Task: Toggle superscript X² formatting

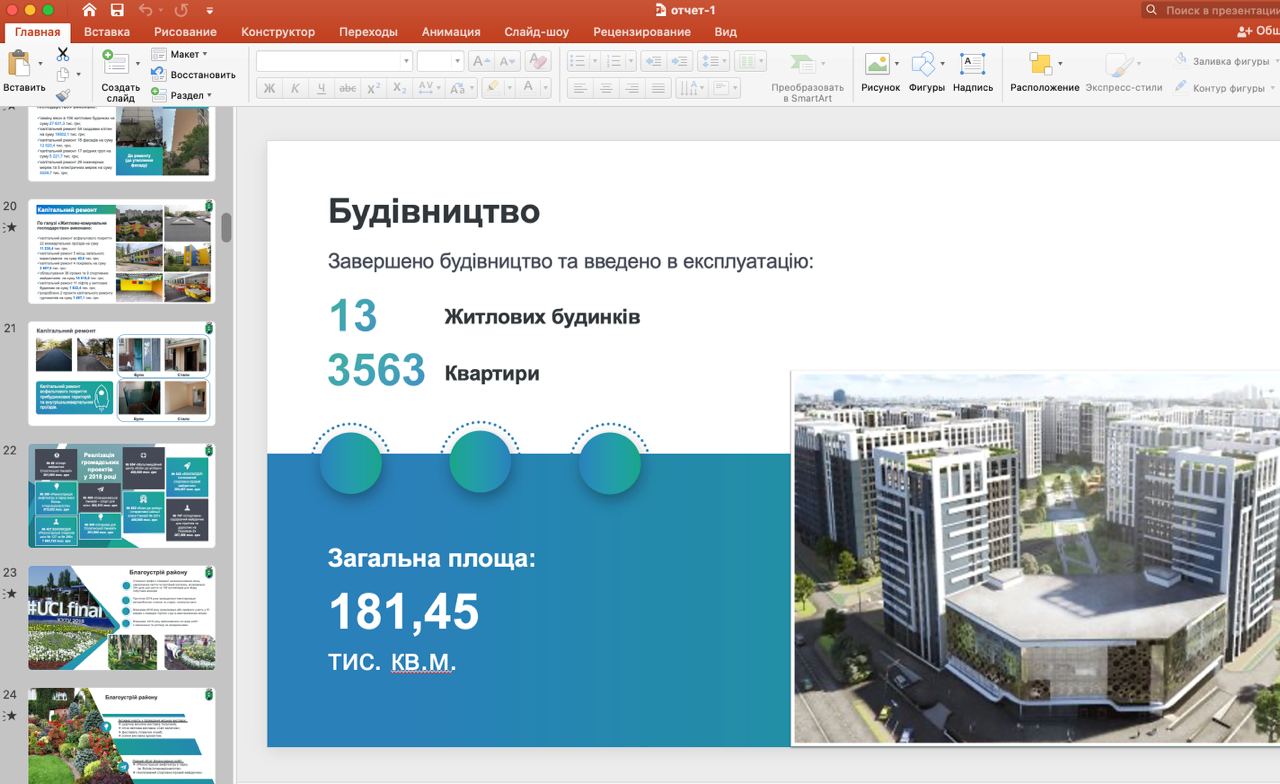Action: 373,88
